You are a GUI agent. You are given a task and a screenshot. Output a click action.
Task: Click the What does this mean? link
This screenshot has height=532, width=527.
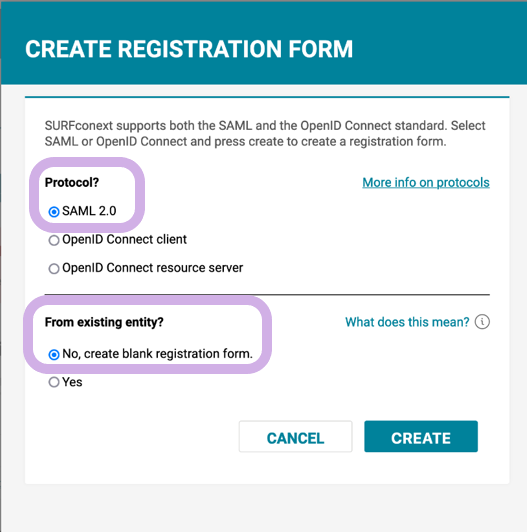(407, 322)
